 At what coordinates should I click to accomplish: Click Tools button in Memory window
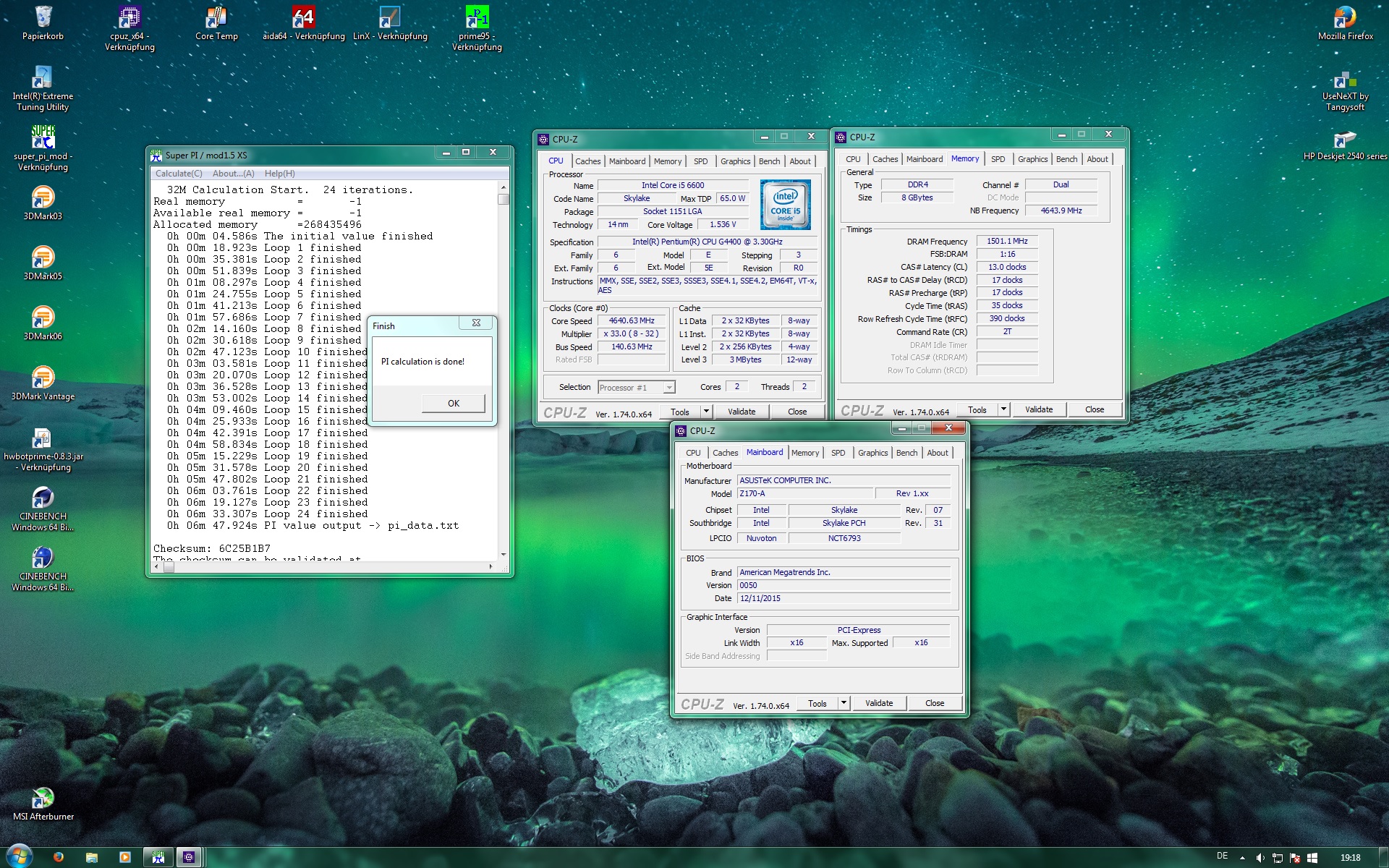[977, 409]
